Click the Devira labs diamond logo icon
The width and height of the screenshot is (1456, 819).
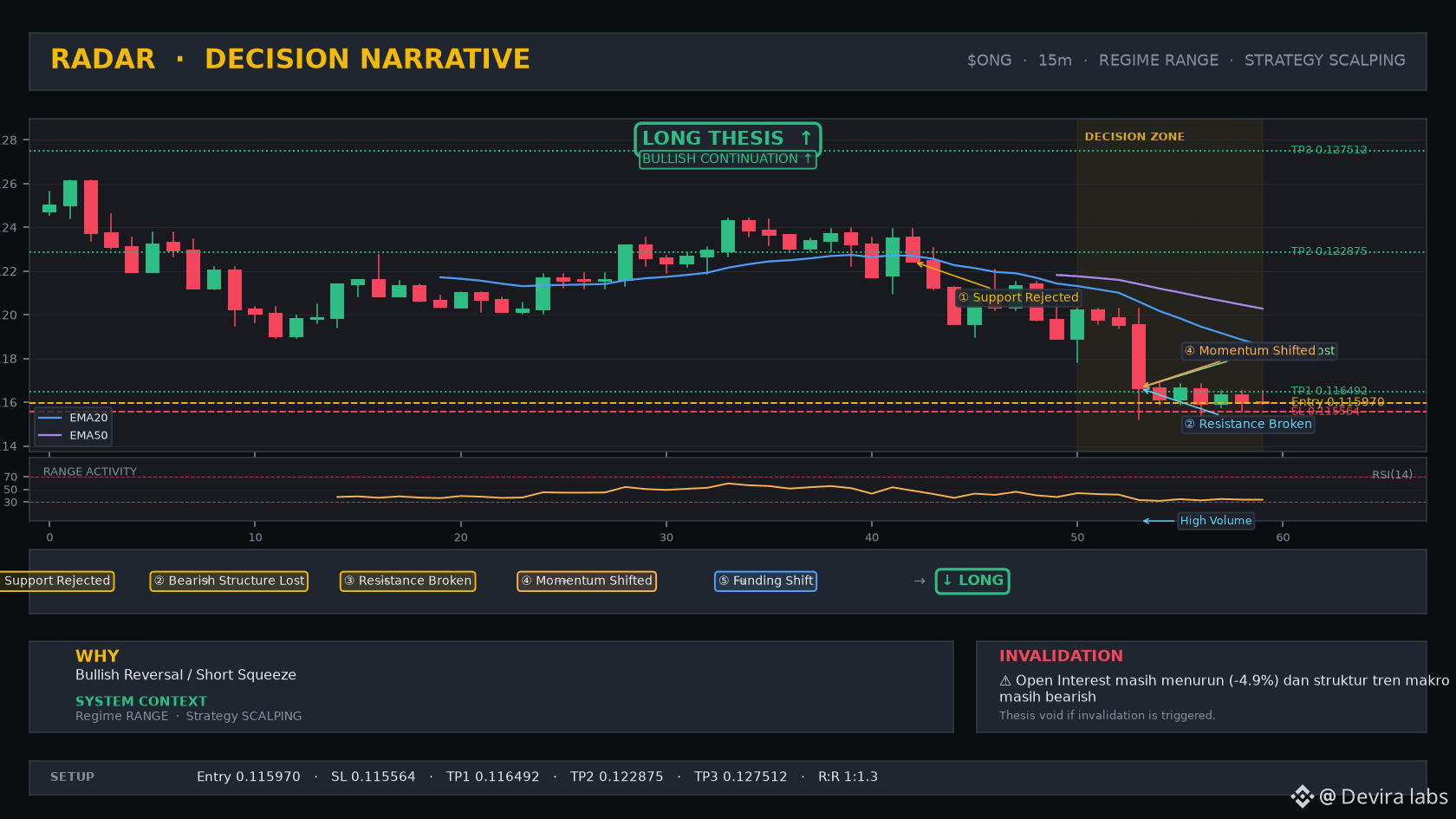click(x=1302, y=796)
